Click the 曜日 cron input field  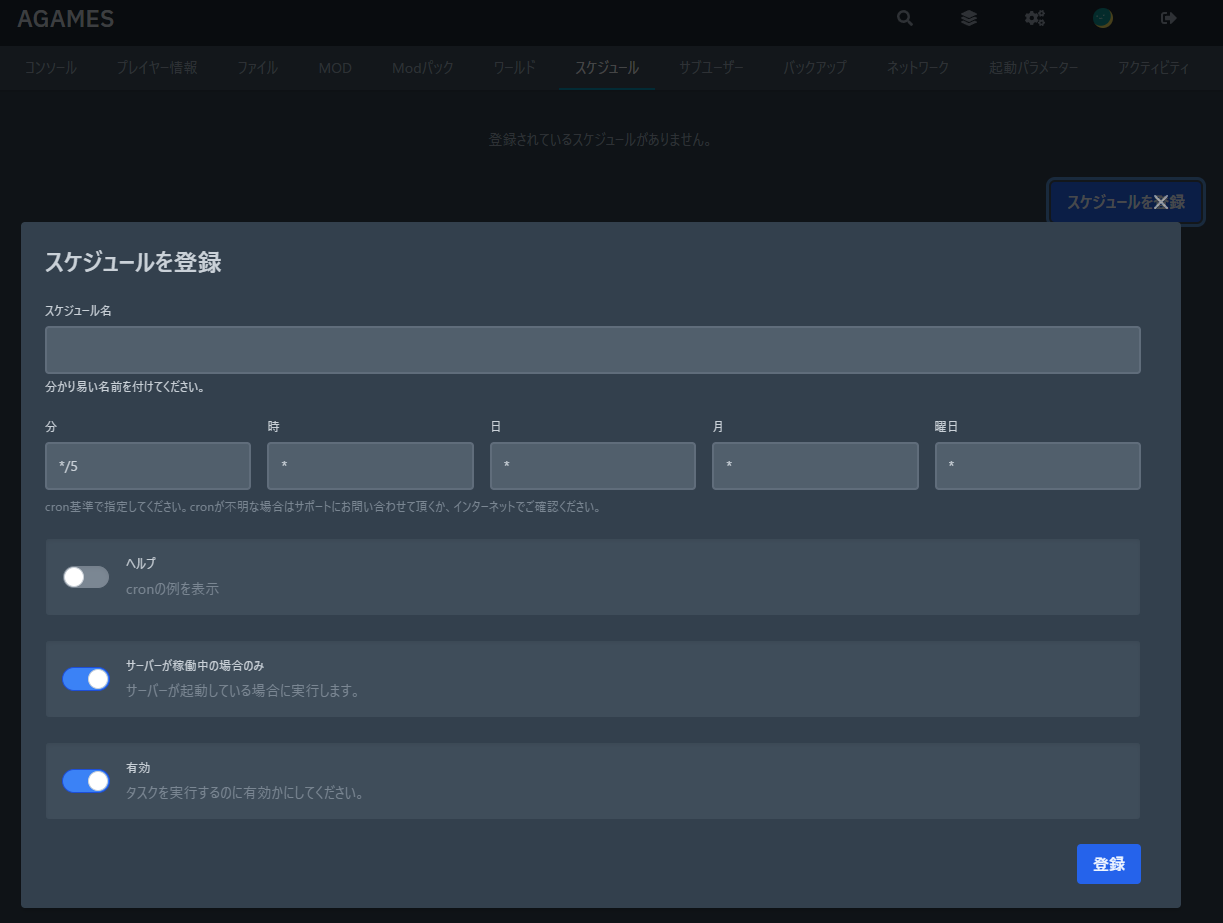coord(1037,466)
